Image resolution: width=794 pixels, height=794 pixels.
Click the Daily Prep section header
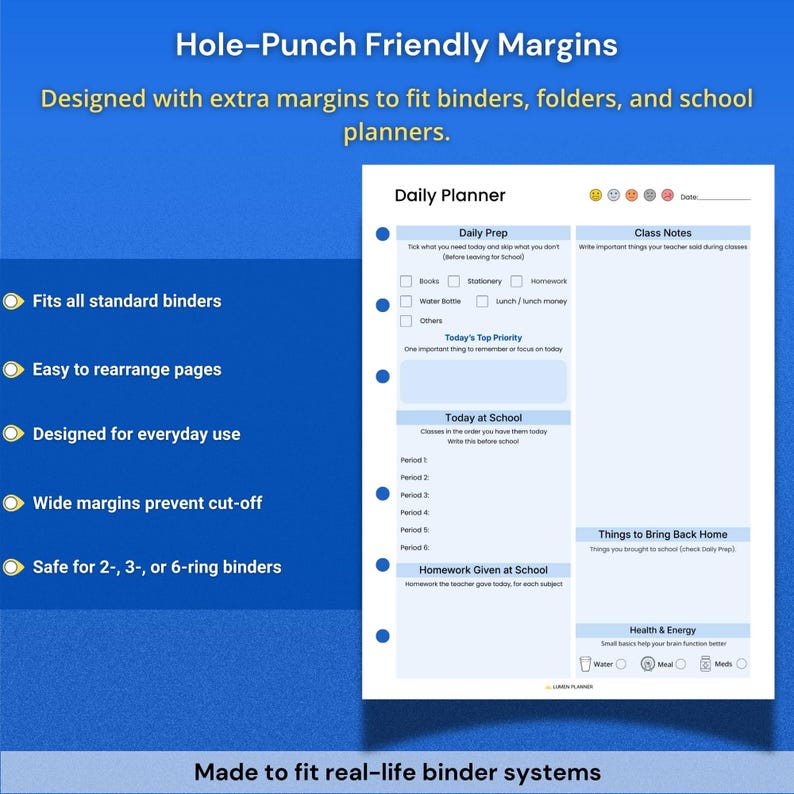click(483, 233)
